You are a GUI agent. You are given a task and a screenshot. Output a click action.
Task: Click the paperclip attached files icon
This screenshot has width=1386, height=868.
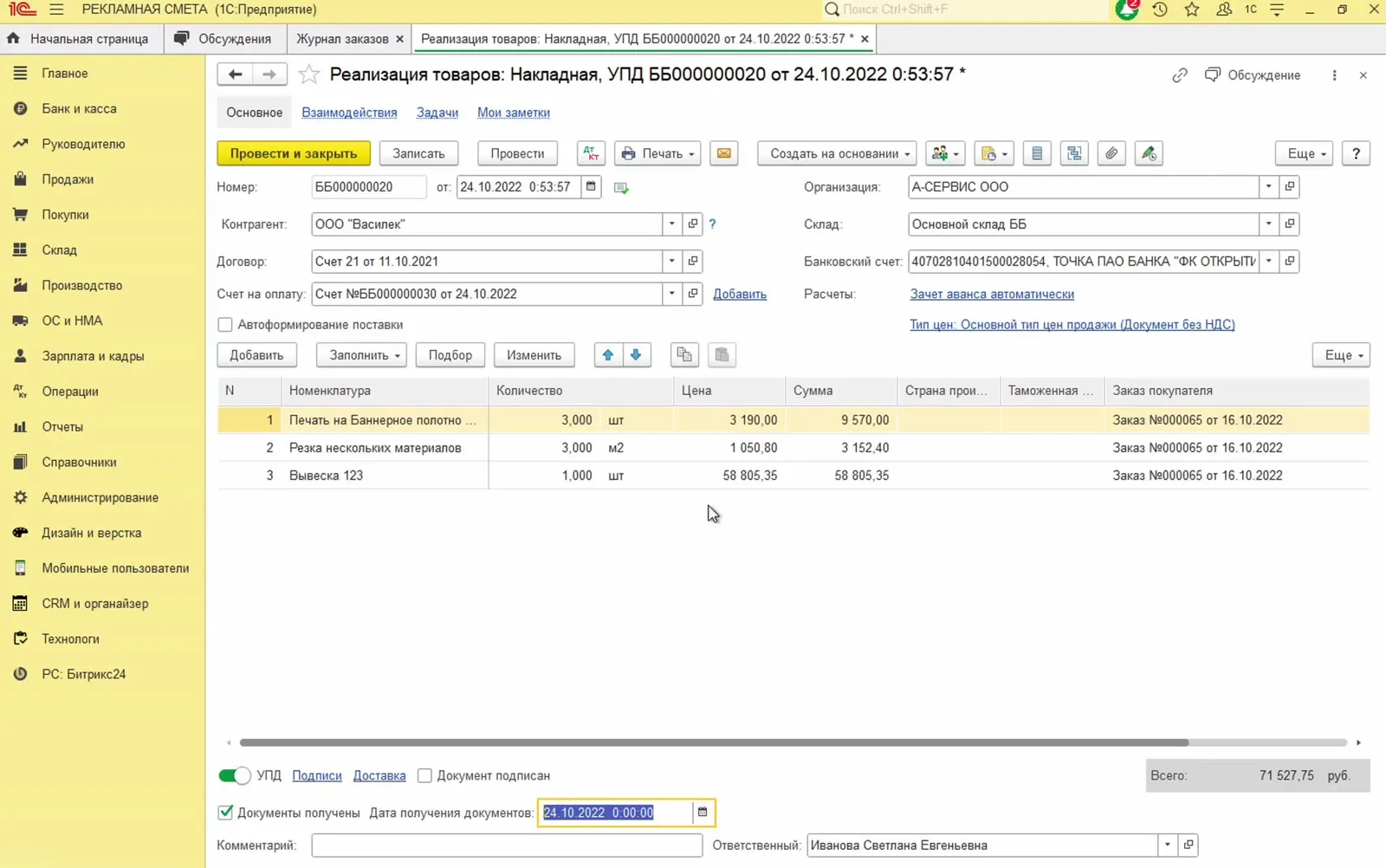(1111, 153)
